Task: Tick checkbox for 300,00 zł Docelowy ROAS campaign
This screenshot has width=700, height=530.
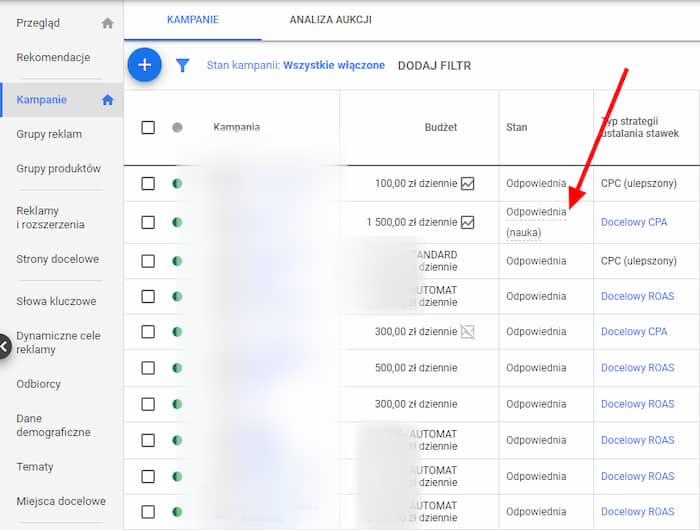Action: click(x=148, y=404)
